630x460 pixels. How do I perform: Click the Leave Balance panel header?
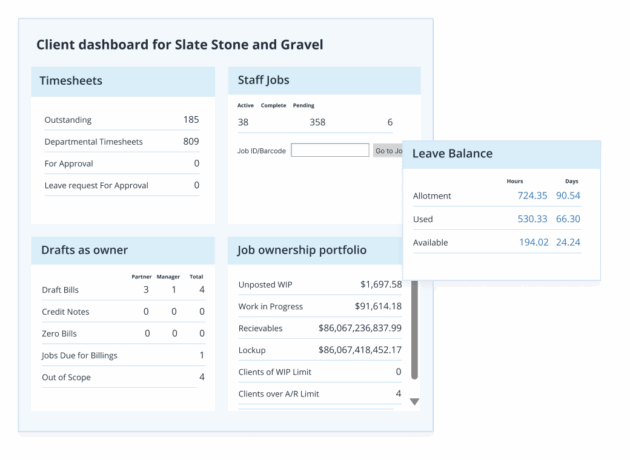click(x=501, y=155)
